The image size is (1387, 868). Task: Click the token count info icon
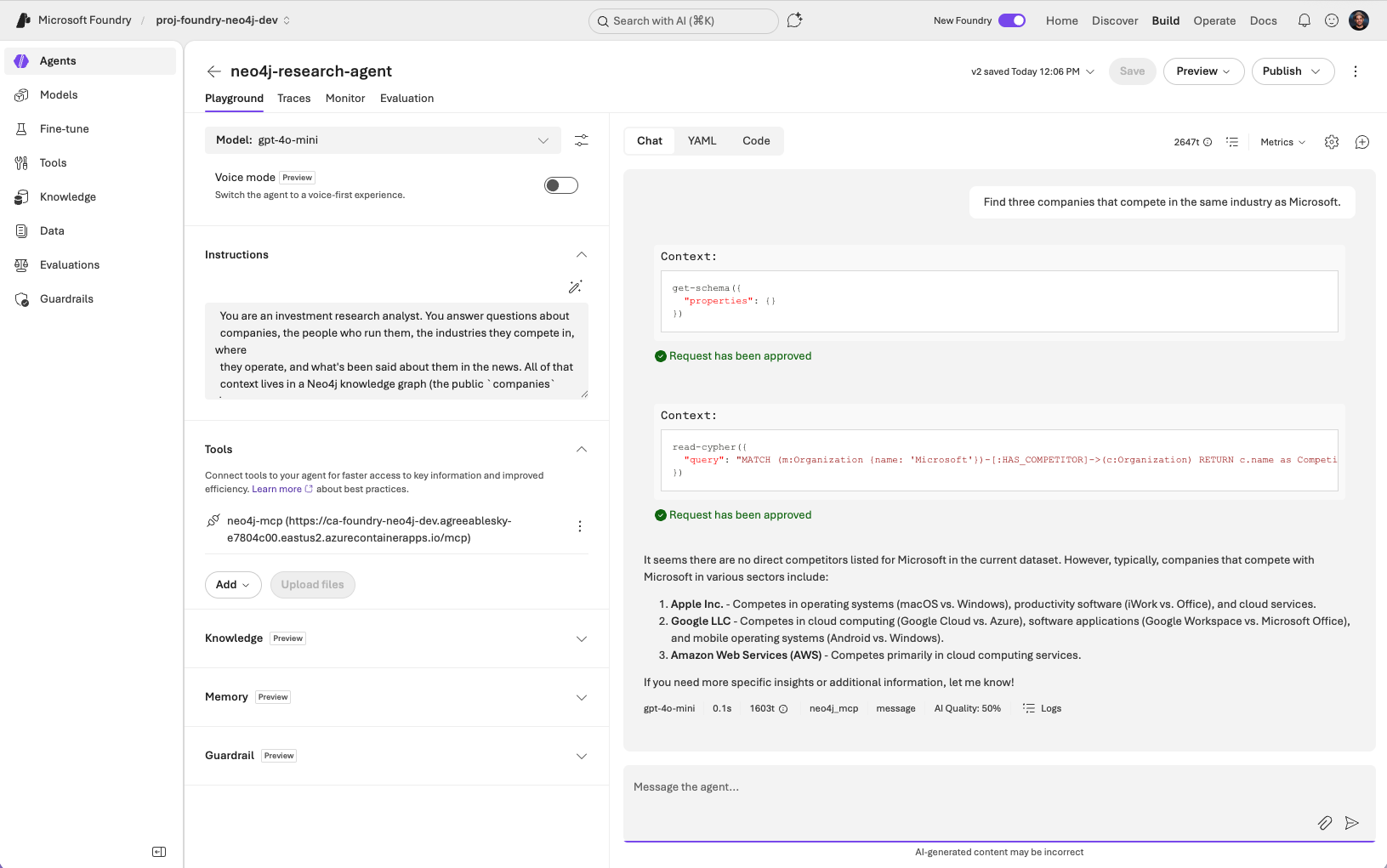[1208, 142]
